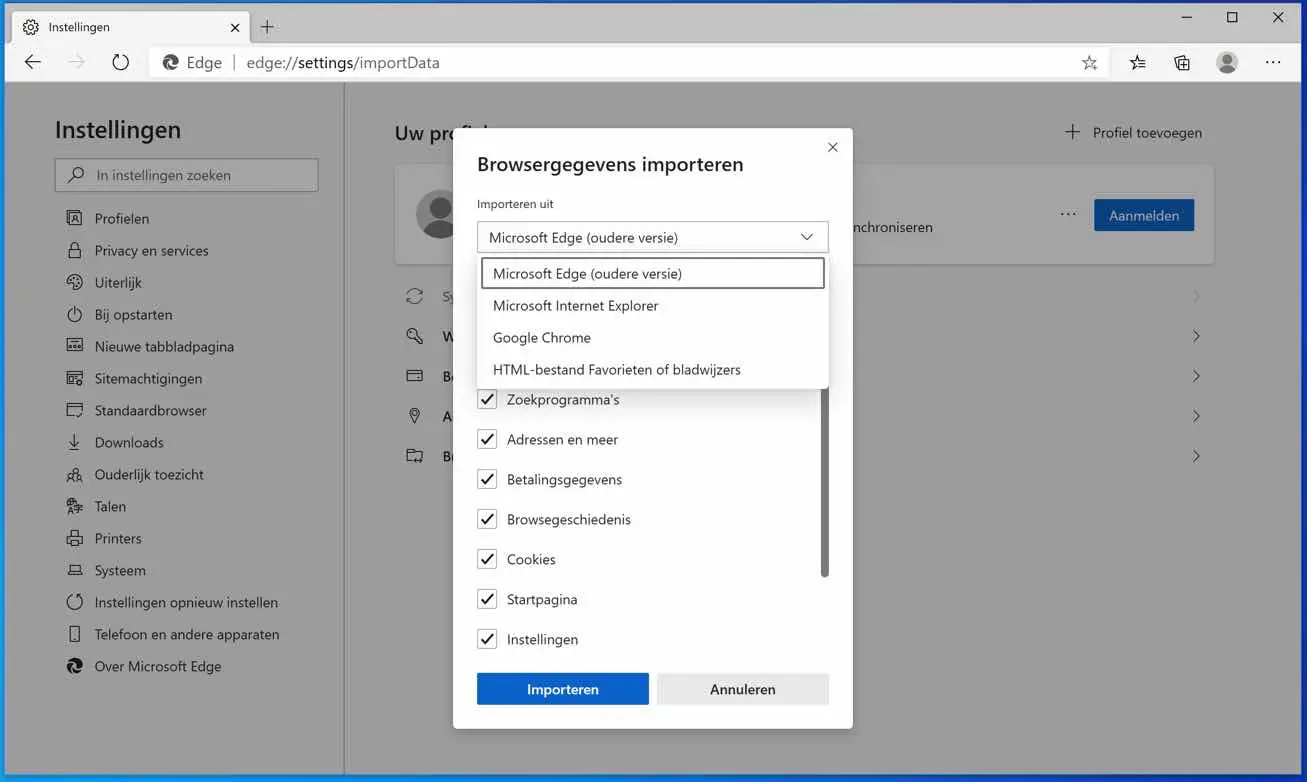
Task: Click the Profielen sidebar icon
Action: coord(74,218)
